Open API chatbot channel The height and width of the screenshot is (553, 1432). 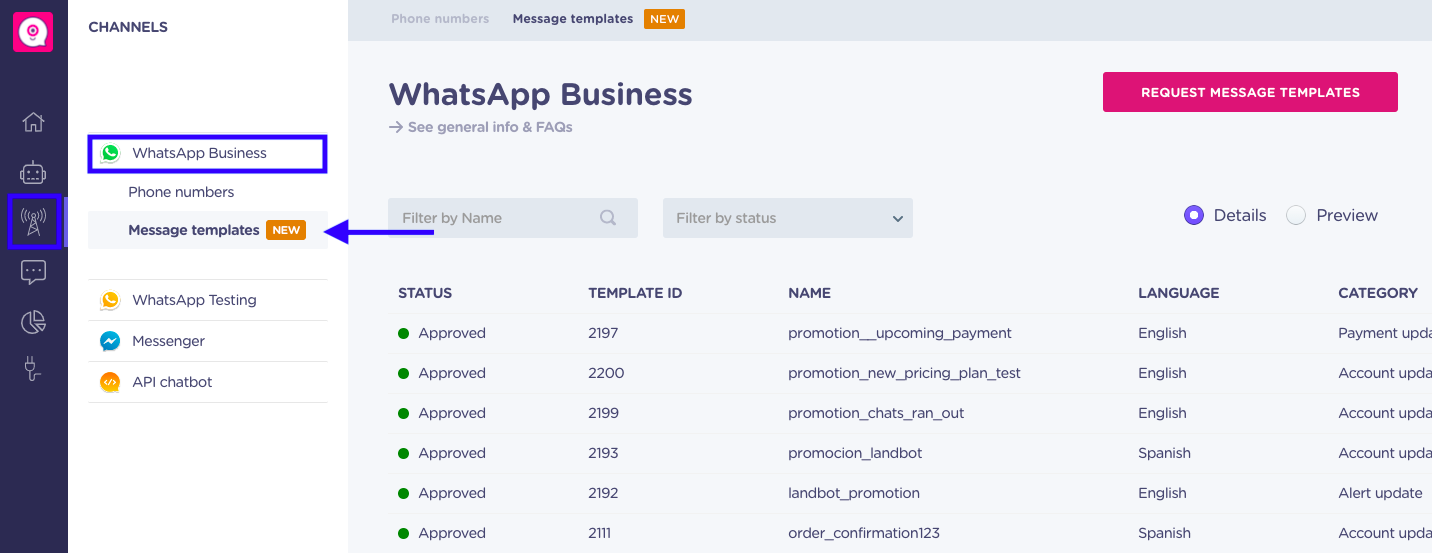pyautogui.click(x=208, y=382)
